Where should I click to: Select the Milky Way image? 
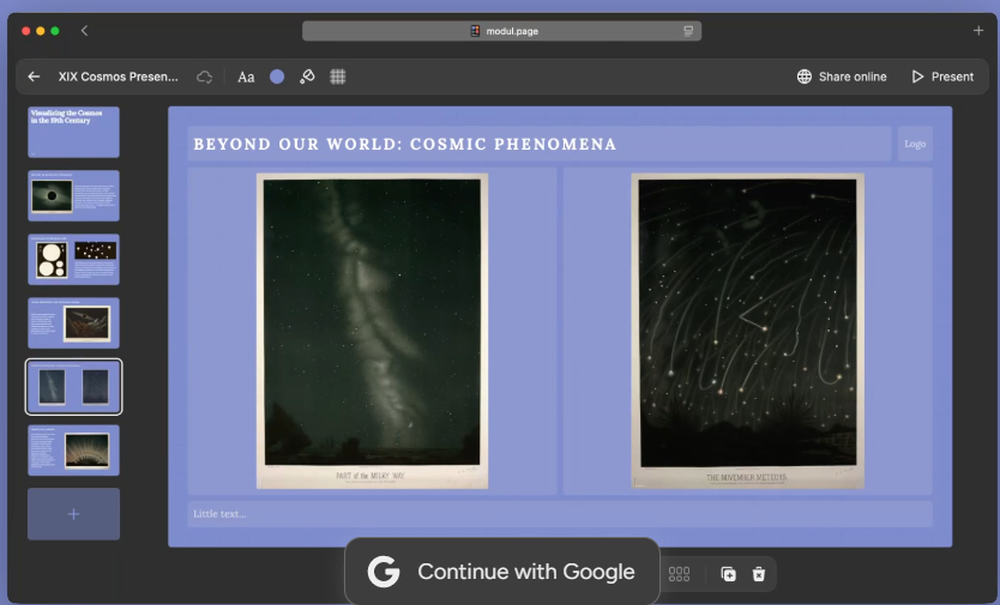pyautogui.click(x=372, y=331)
